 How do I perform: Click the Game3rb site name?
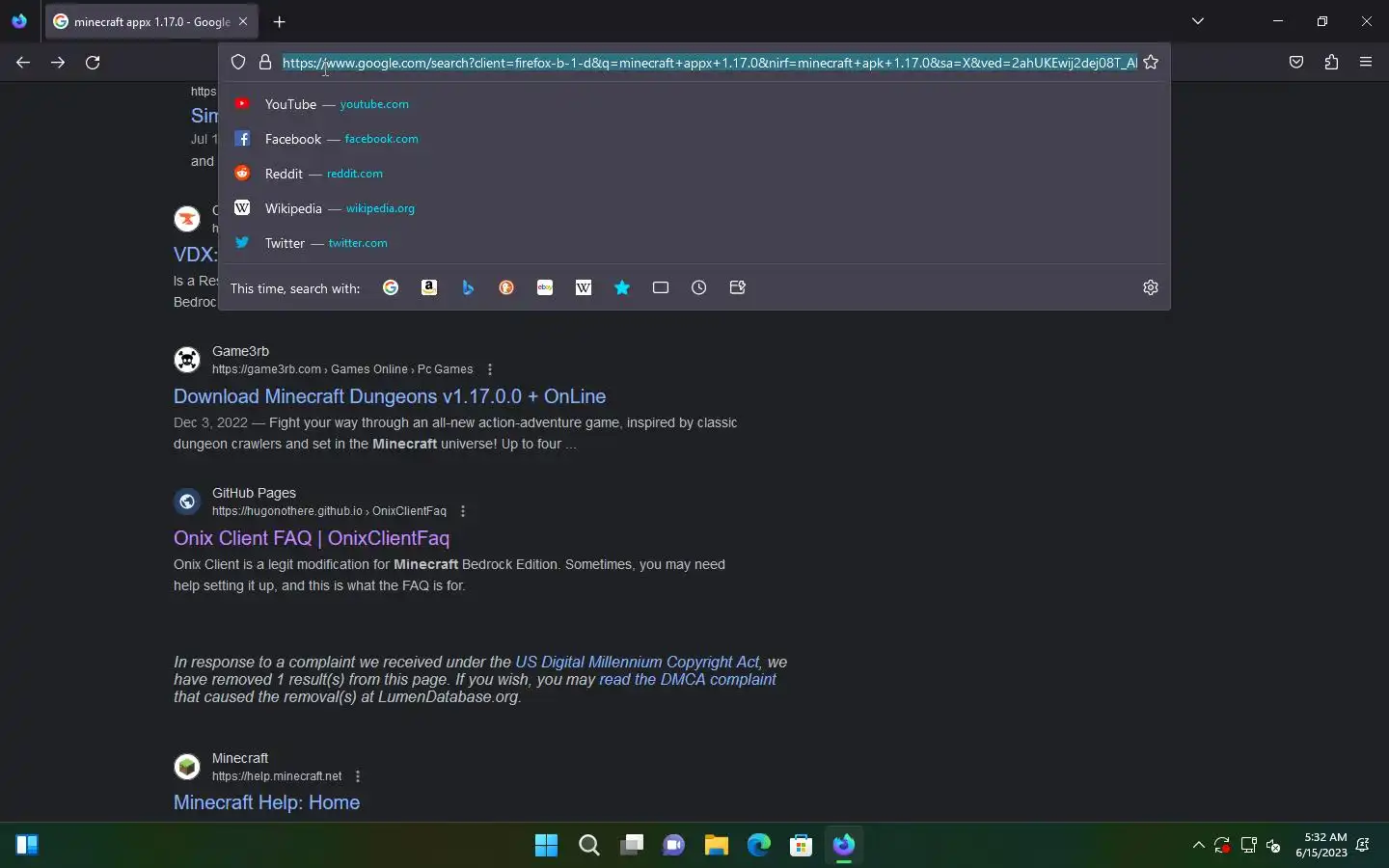(x=240, y=351)
